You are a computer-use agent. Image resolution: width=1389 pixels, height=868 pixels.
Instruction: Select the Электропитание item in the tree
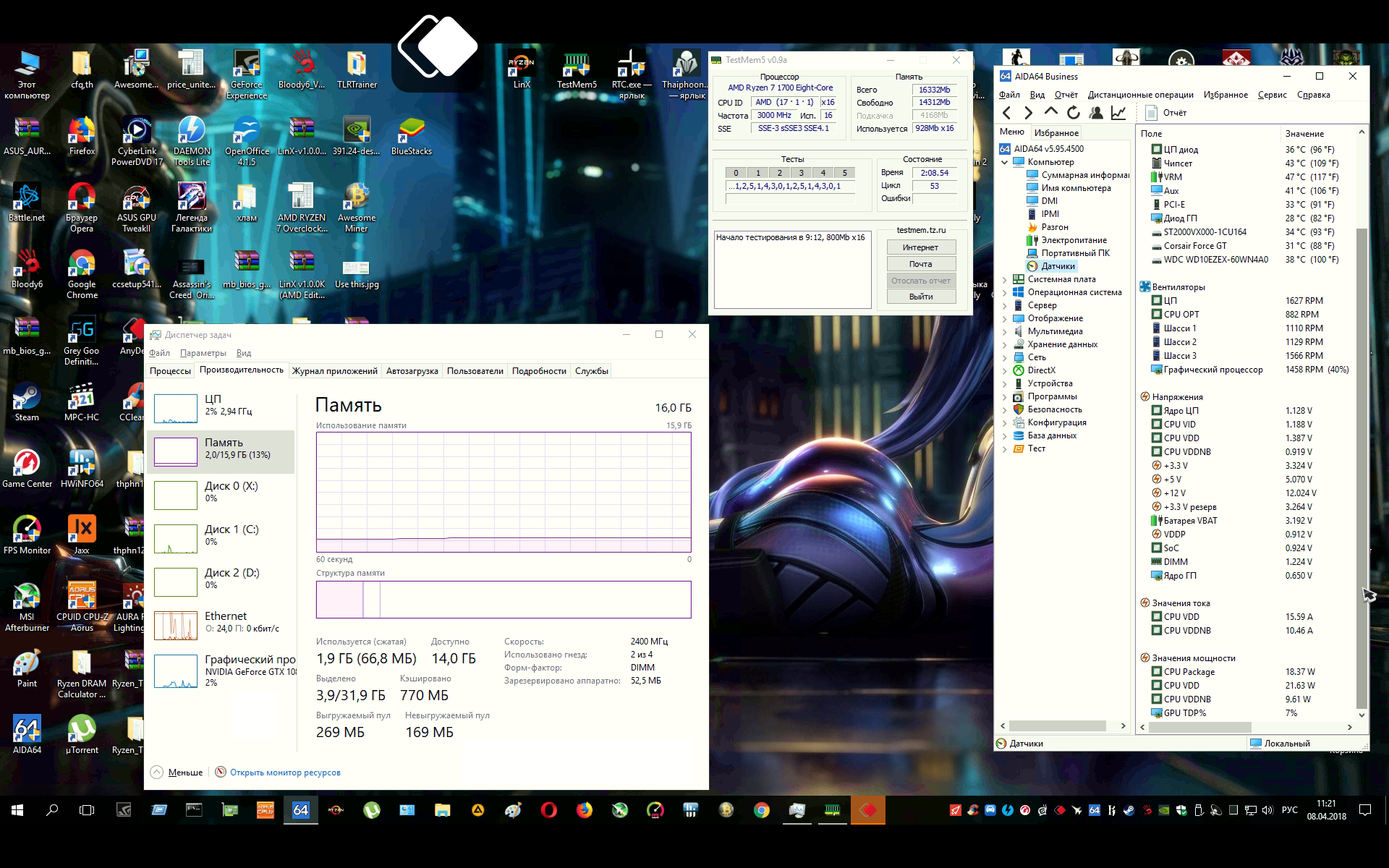click(x=1073, y=240)
